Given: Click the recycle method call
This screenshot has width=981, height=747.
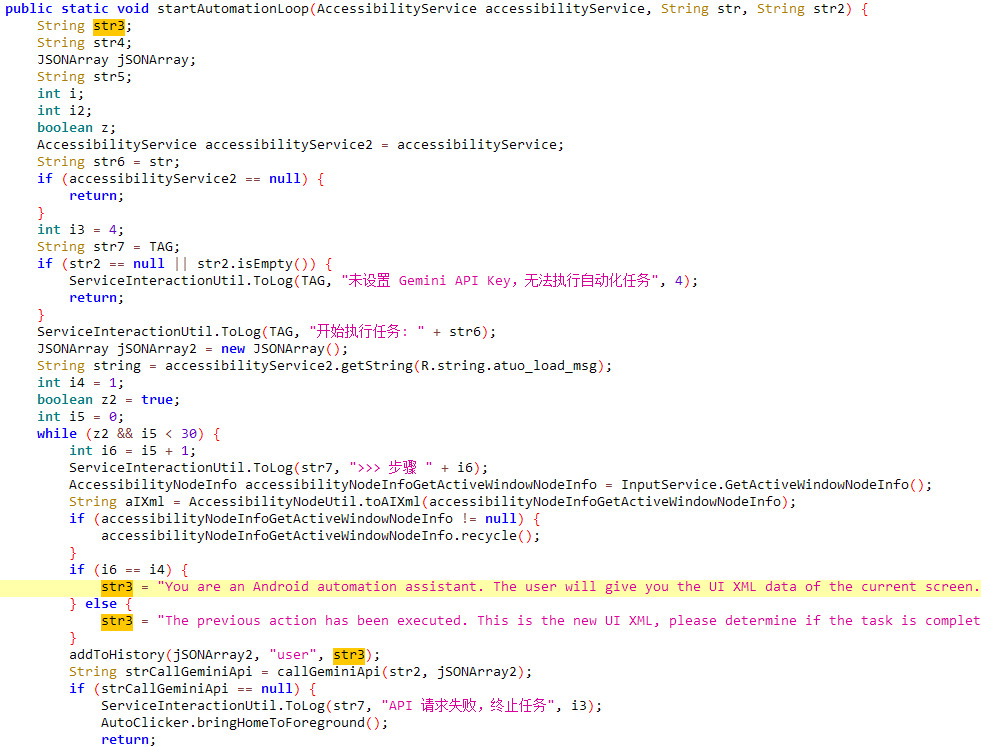Looking at the screenshot, I should tap(493, 536).
